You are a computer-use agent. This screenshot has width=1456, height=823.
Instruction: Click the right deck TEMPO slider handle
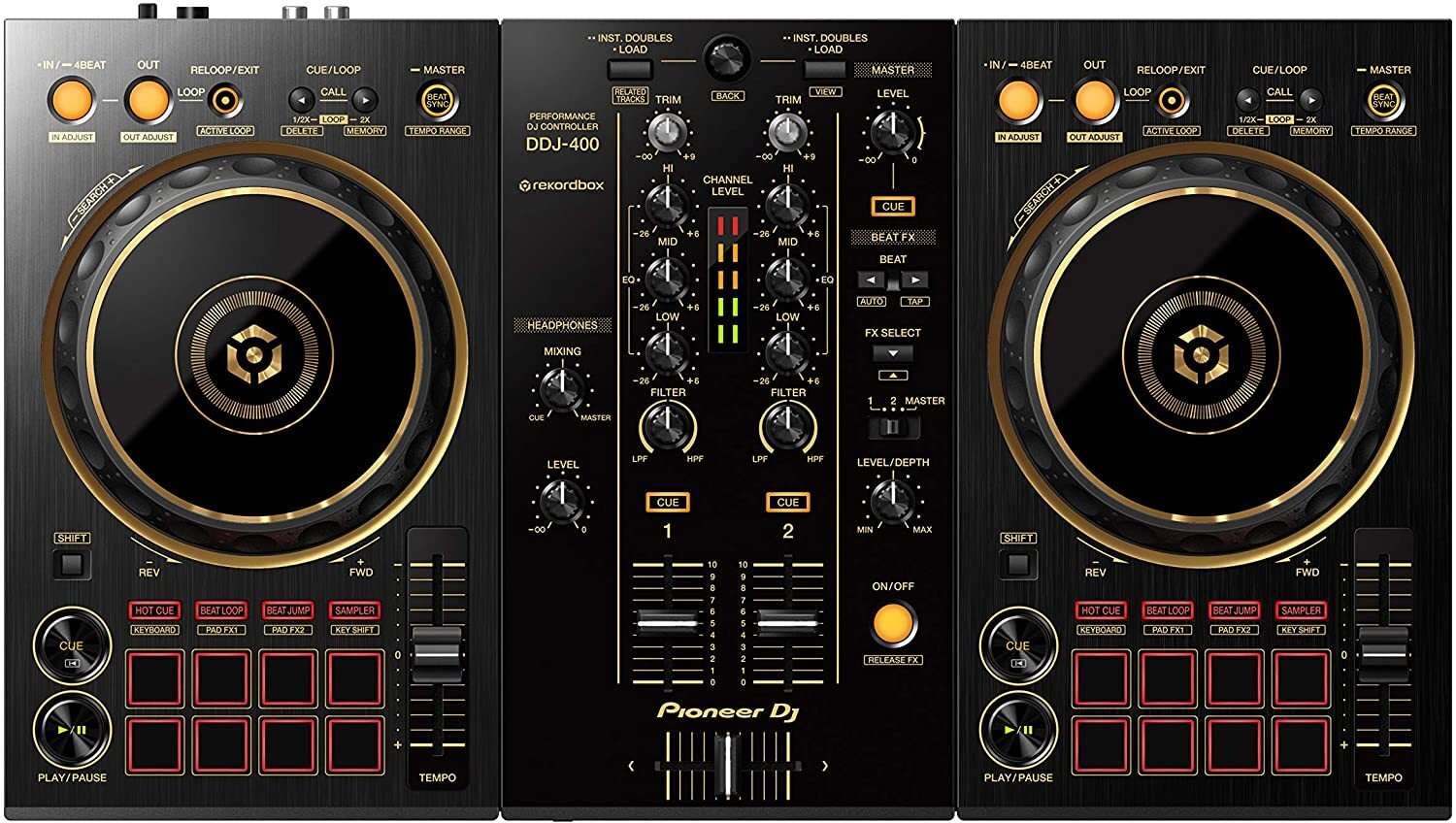click(x=1384, y=655)
